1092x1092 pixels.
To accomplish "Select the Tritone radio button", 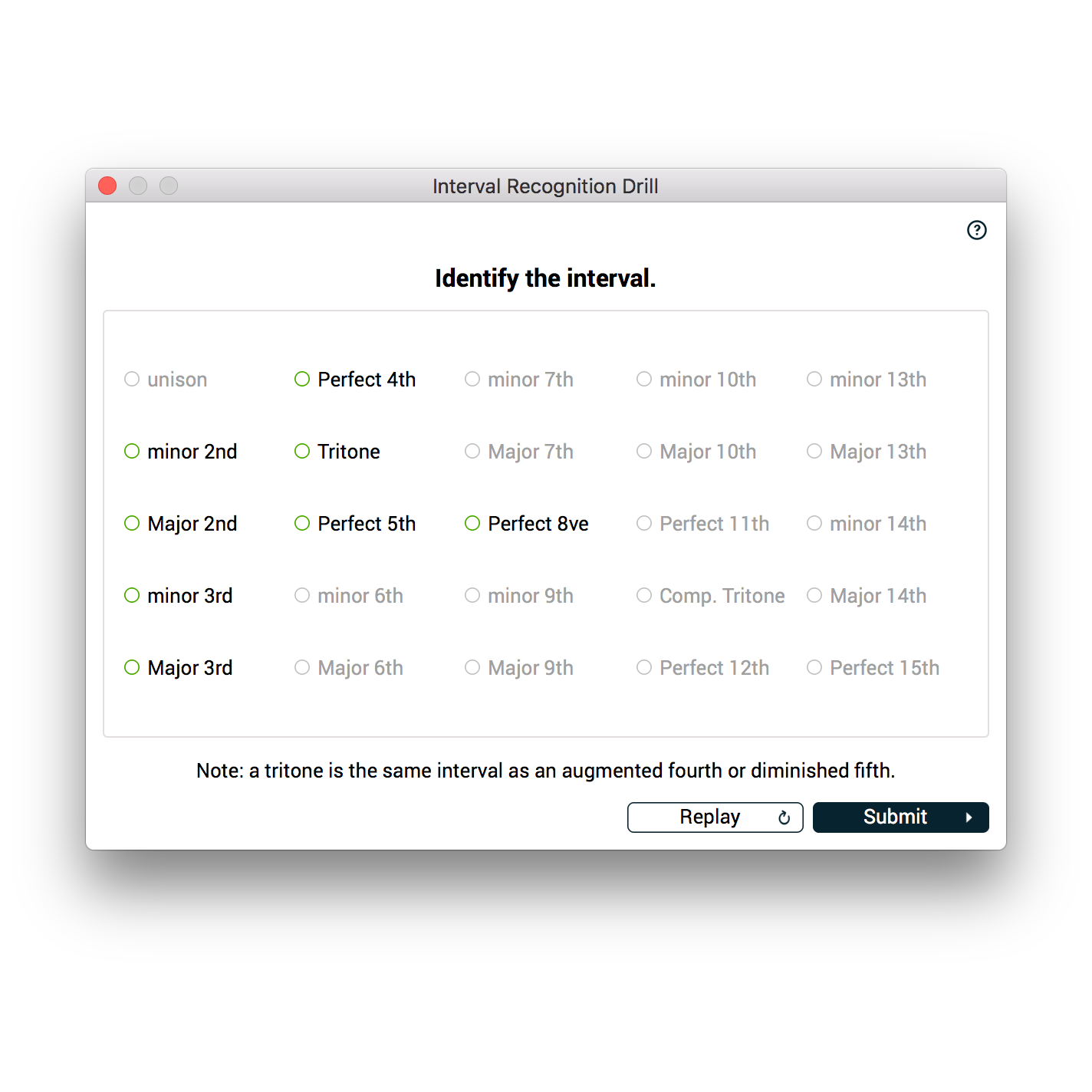I will (302, 452).
